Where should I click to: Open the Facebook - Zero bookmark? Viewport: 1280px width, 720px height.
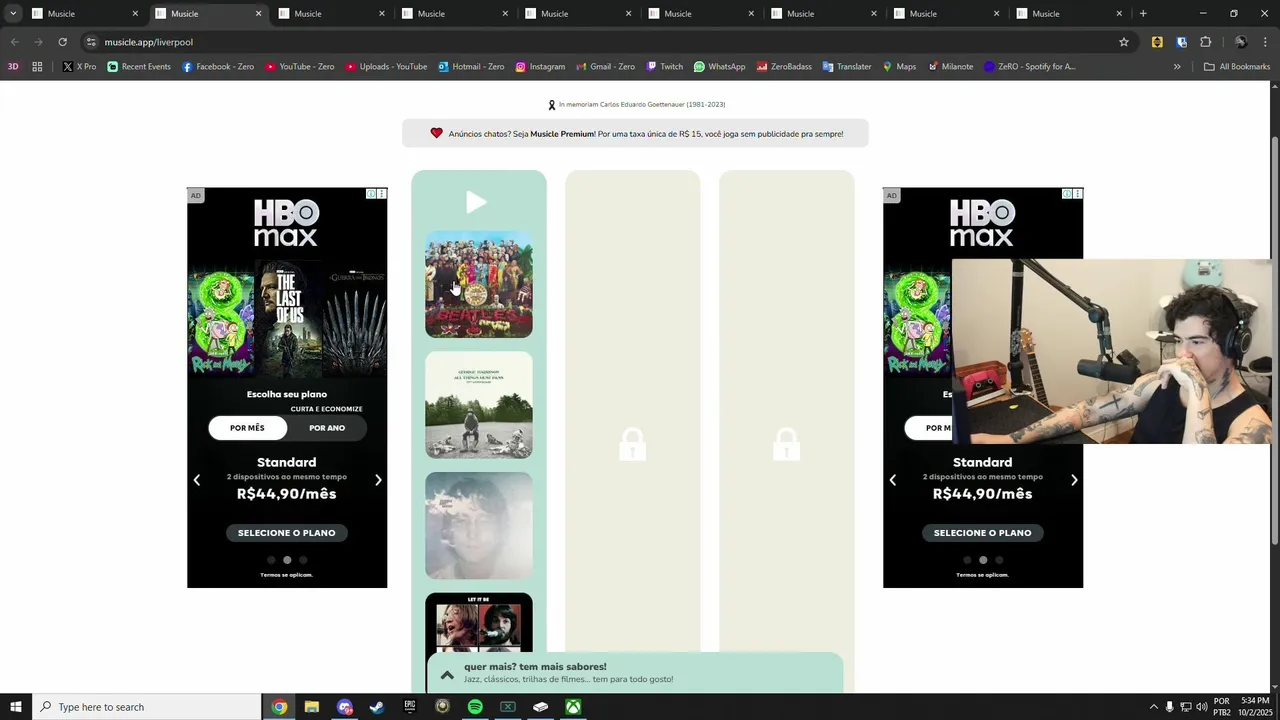218,67
